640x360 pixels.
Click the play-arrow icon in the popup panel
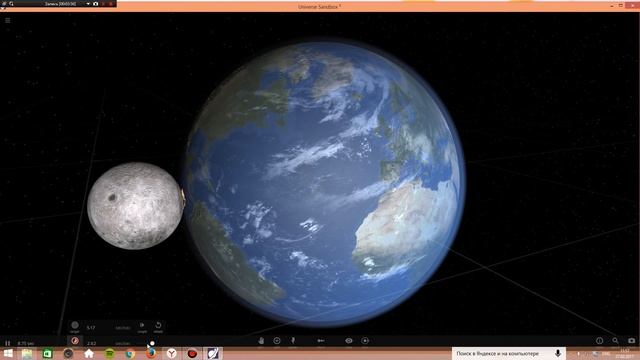(x=142, y=325)
